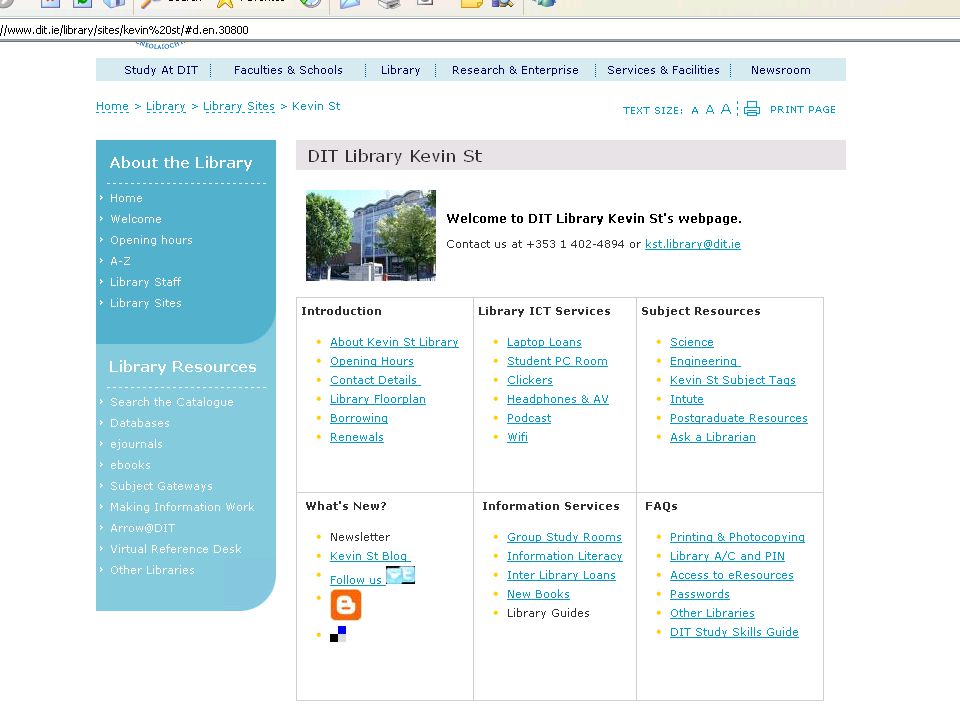This screenshot has width=960, height=720.
Task: Open Postgraduate Resources link
Action: pos(739,418)
